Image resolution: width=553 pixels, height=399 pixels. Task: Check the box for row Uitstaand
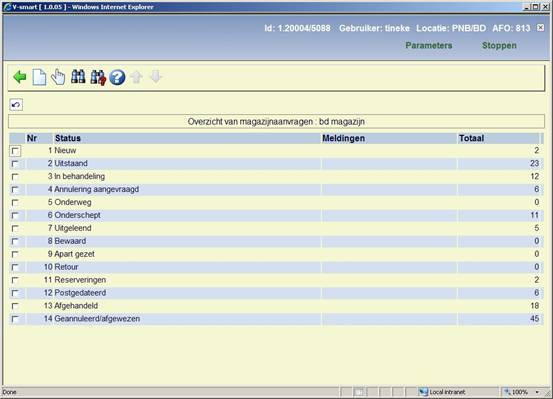[x=15, y=164]
